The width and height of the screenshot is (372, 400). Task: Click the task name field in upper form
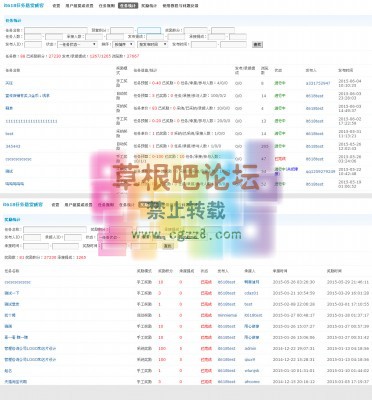coord(56,30)
